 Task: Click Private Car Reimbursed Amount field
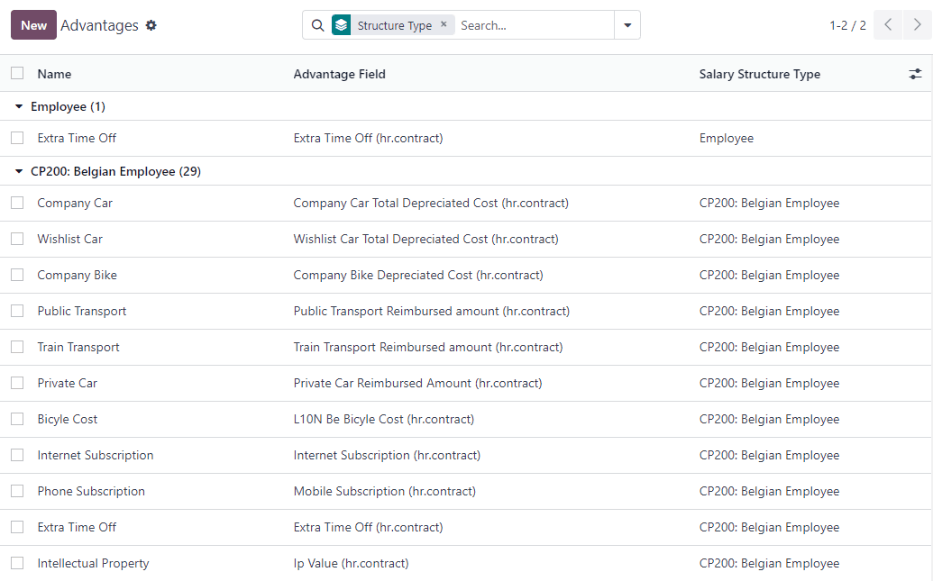click(x=418, y=383)
